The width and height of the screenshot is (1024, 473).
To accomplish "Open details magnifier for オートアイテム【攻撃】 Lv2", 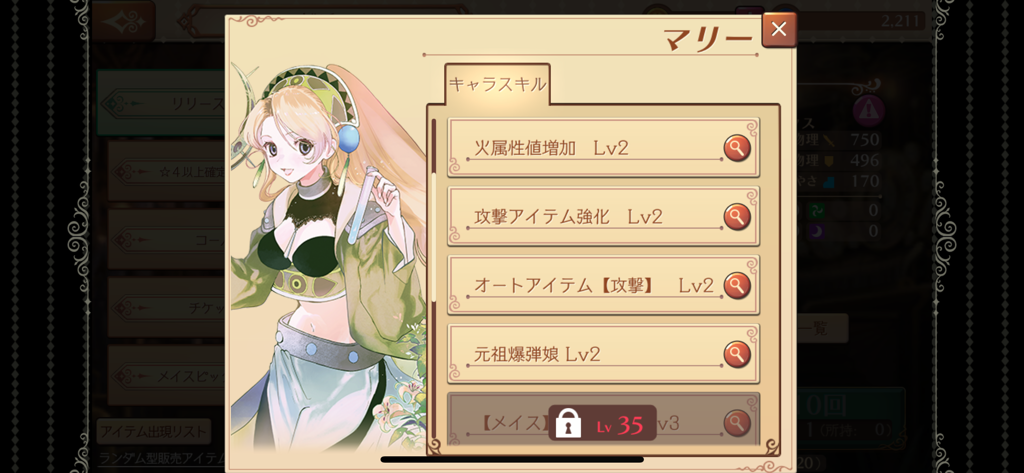I will [737, 285].
